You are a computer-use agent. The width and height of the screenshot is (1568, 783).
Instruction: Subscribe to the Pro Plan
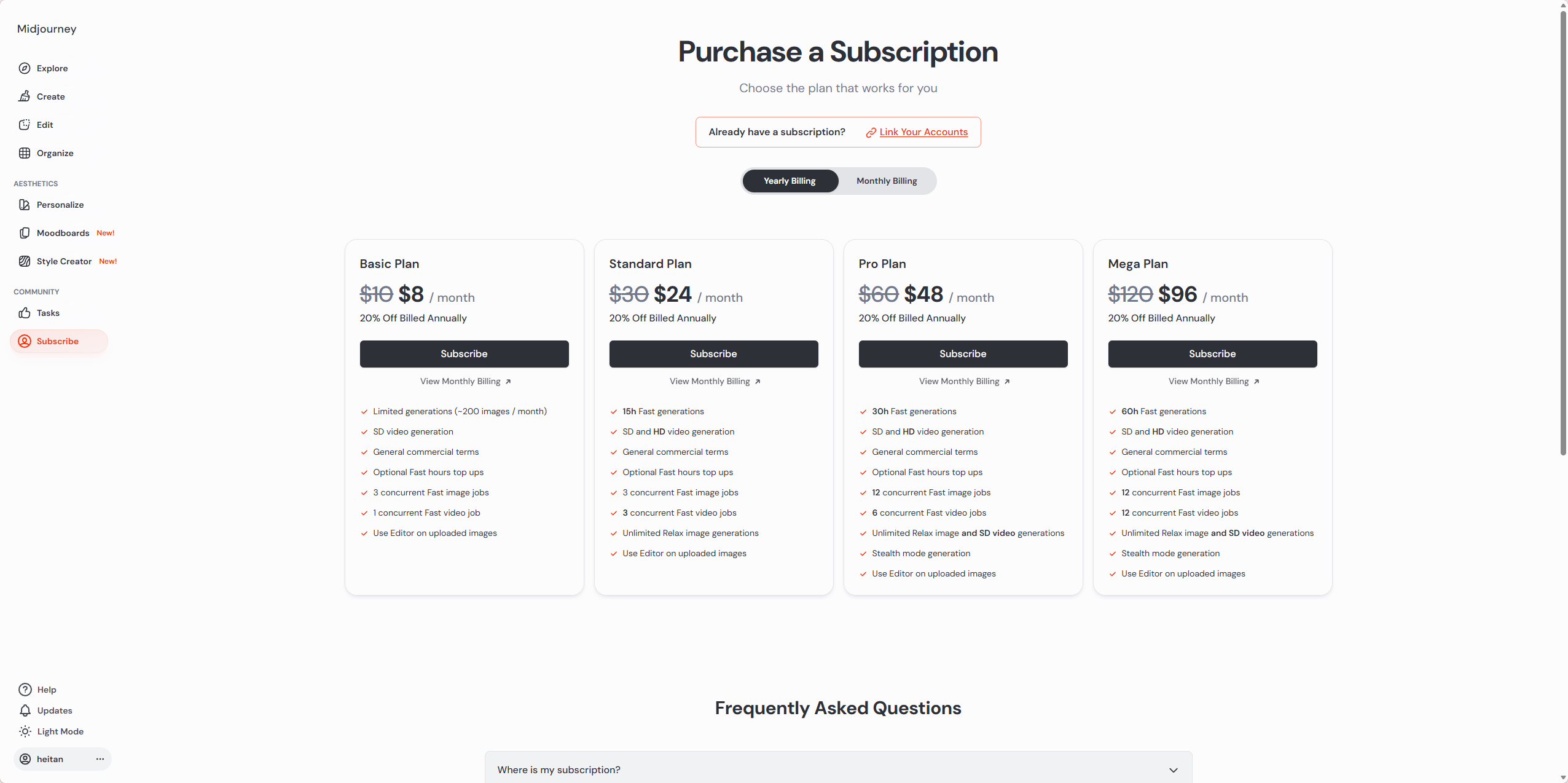coord(963,354)
